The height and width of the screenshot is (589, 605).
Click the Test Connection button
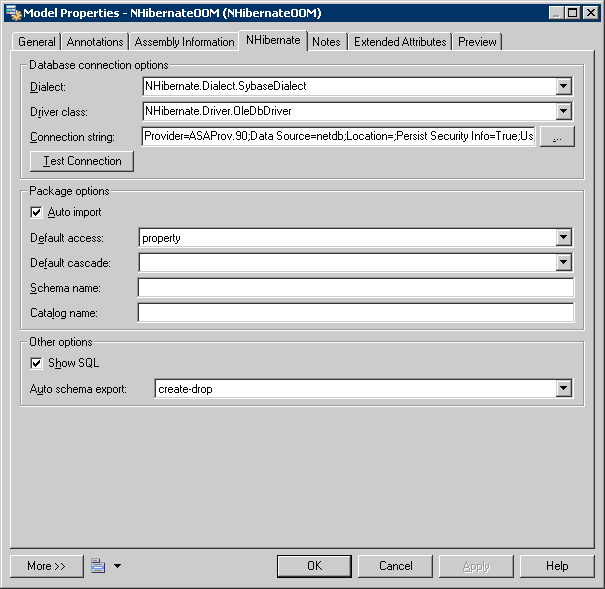pos(82,161)
